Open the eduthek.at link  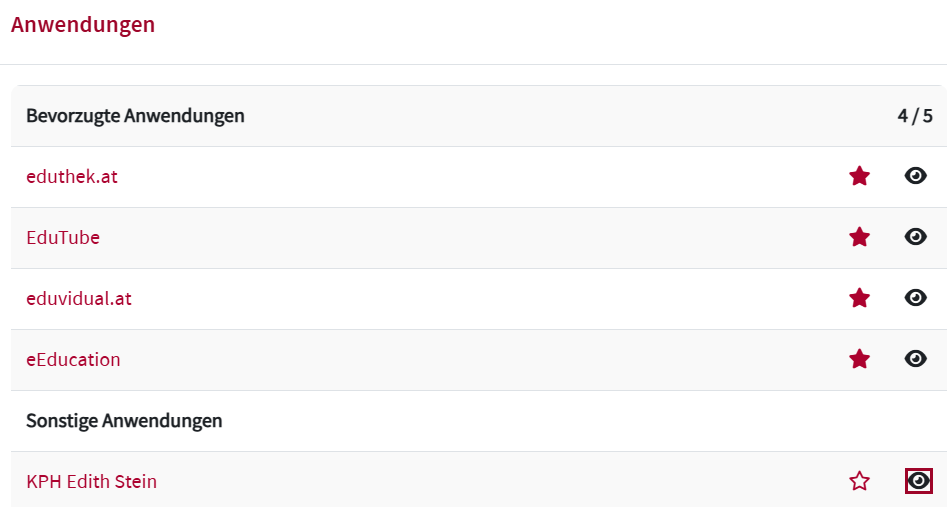(72, 177)
